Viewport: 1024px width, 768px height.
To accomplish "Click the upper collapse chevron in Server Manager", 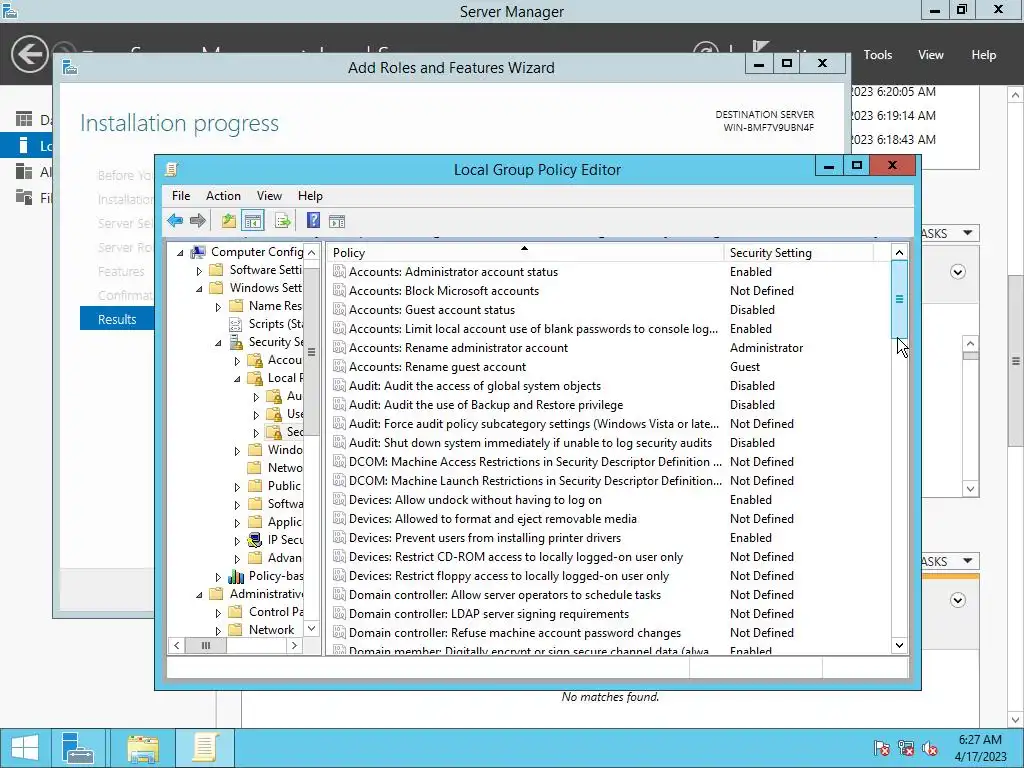I will click(958, 272).
